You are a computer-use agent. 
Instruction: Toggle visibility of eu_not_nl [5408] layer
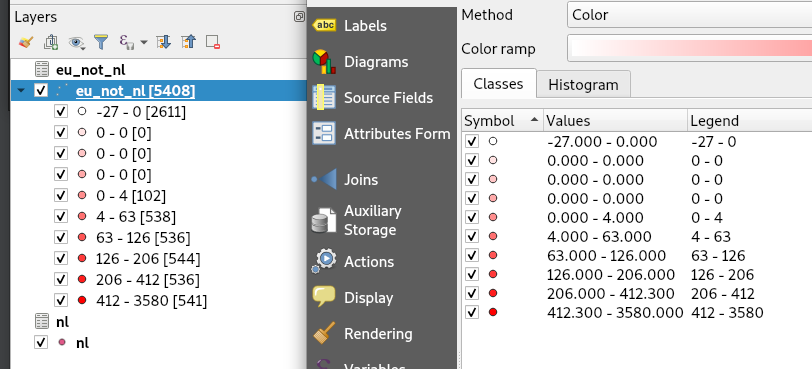[41, 91]
